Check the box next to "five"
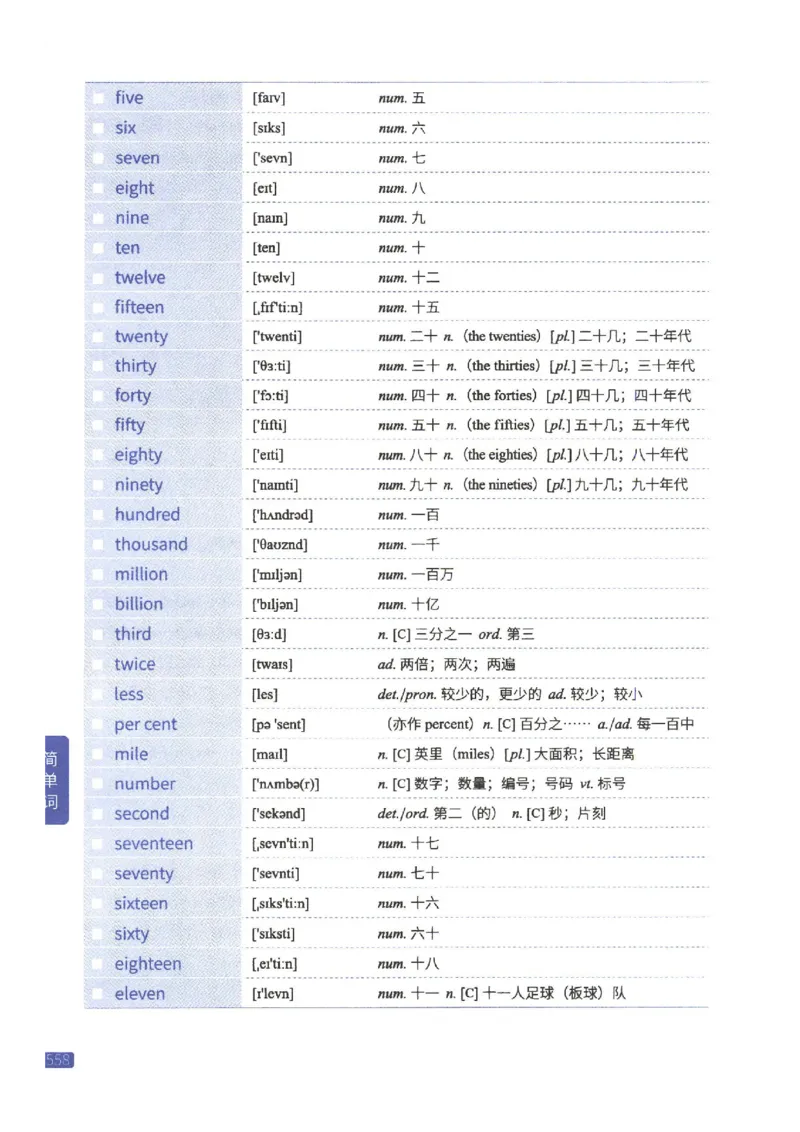Image resolution: width=800 pixels, height=1132 pixels. pyautogui.click(x=97, y=98)
